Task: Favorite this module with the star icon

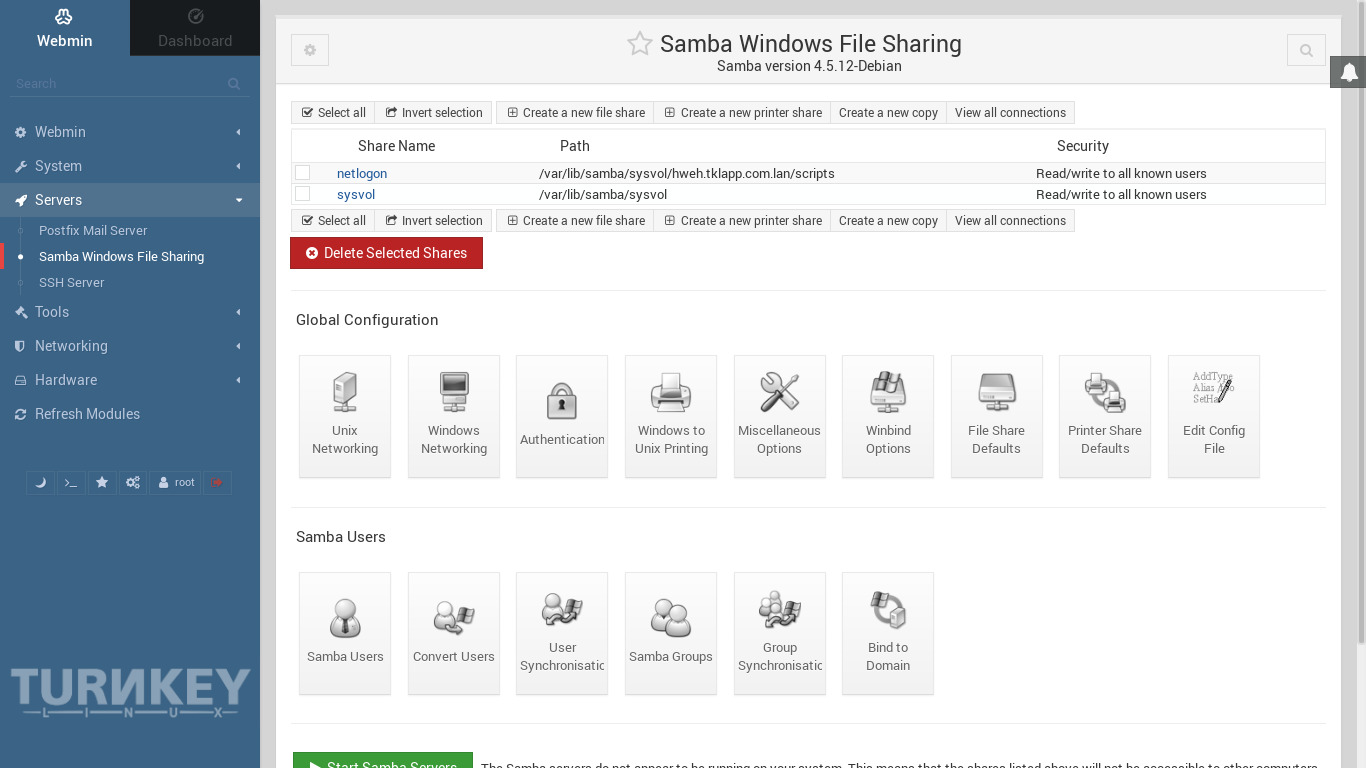Action: pos(640,44)
